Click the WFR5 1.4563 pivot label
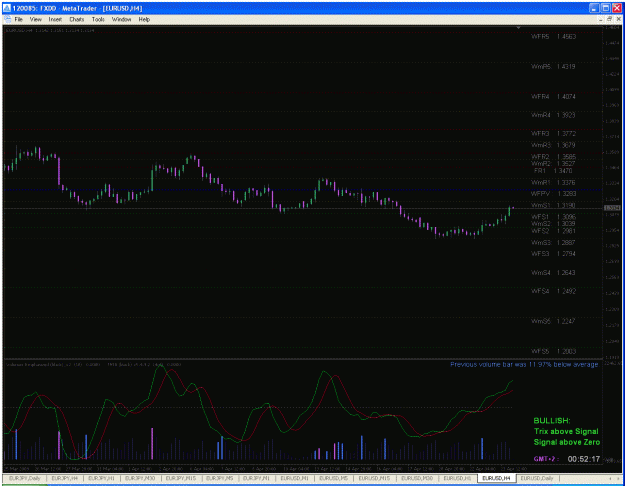This screenshot has height=486, width=625. (x=553, y=37)
